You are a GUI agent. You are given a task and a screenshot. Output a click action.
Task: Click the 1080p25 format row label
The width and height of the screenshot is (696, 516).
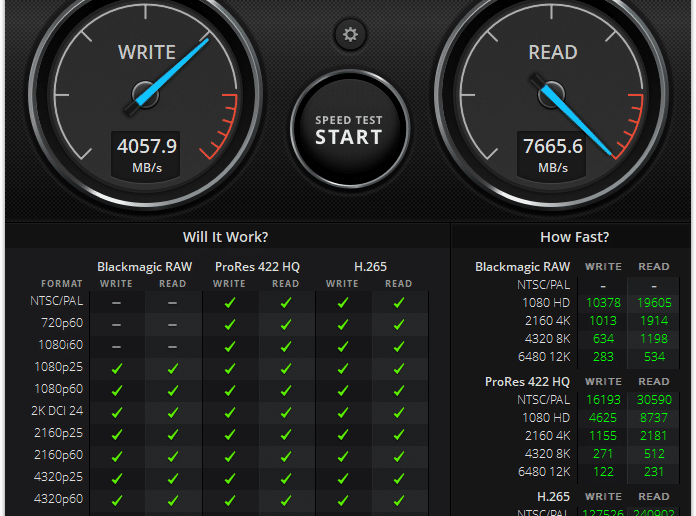click(59, 367)
